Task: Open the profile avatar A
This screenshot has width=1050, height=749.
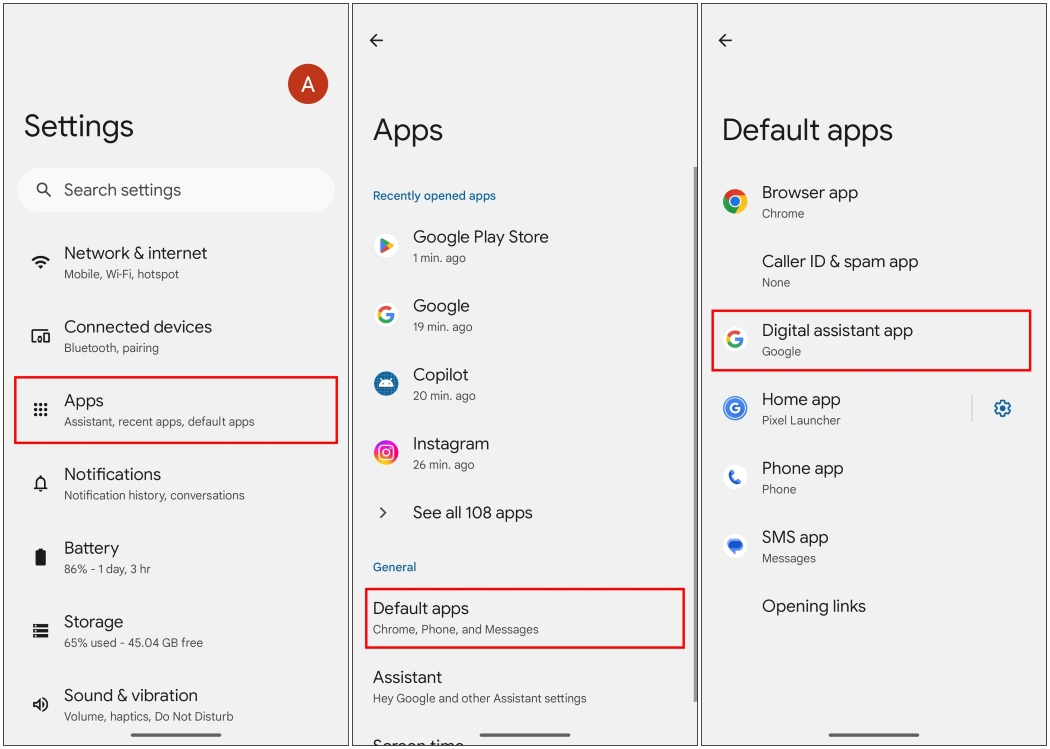Action: tap(307, 84)
